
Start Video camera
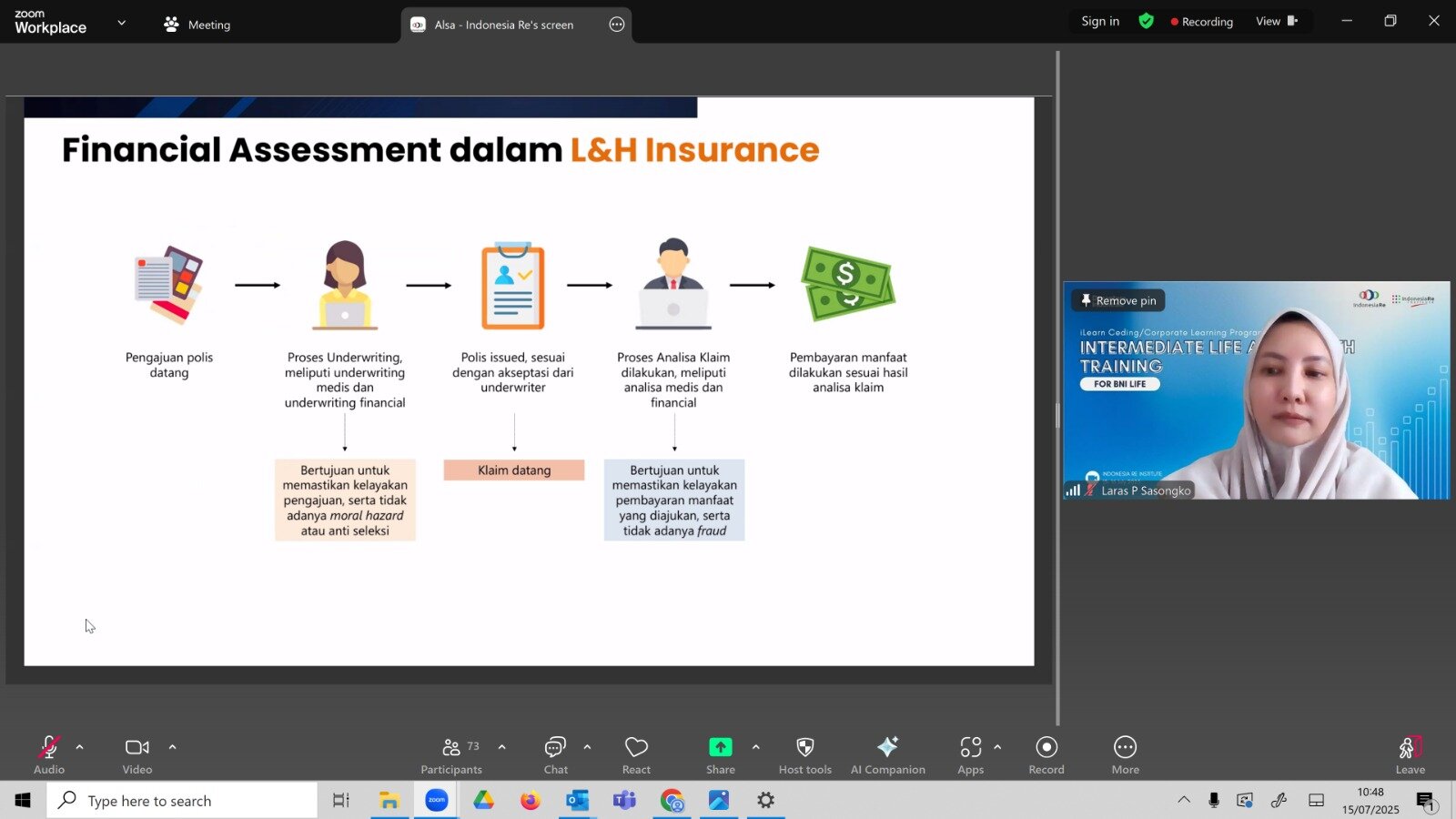pyautogui.click(x=137, y=754)
